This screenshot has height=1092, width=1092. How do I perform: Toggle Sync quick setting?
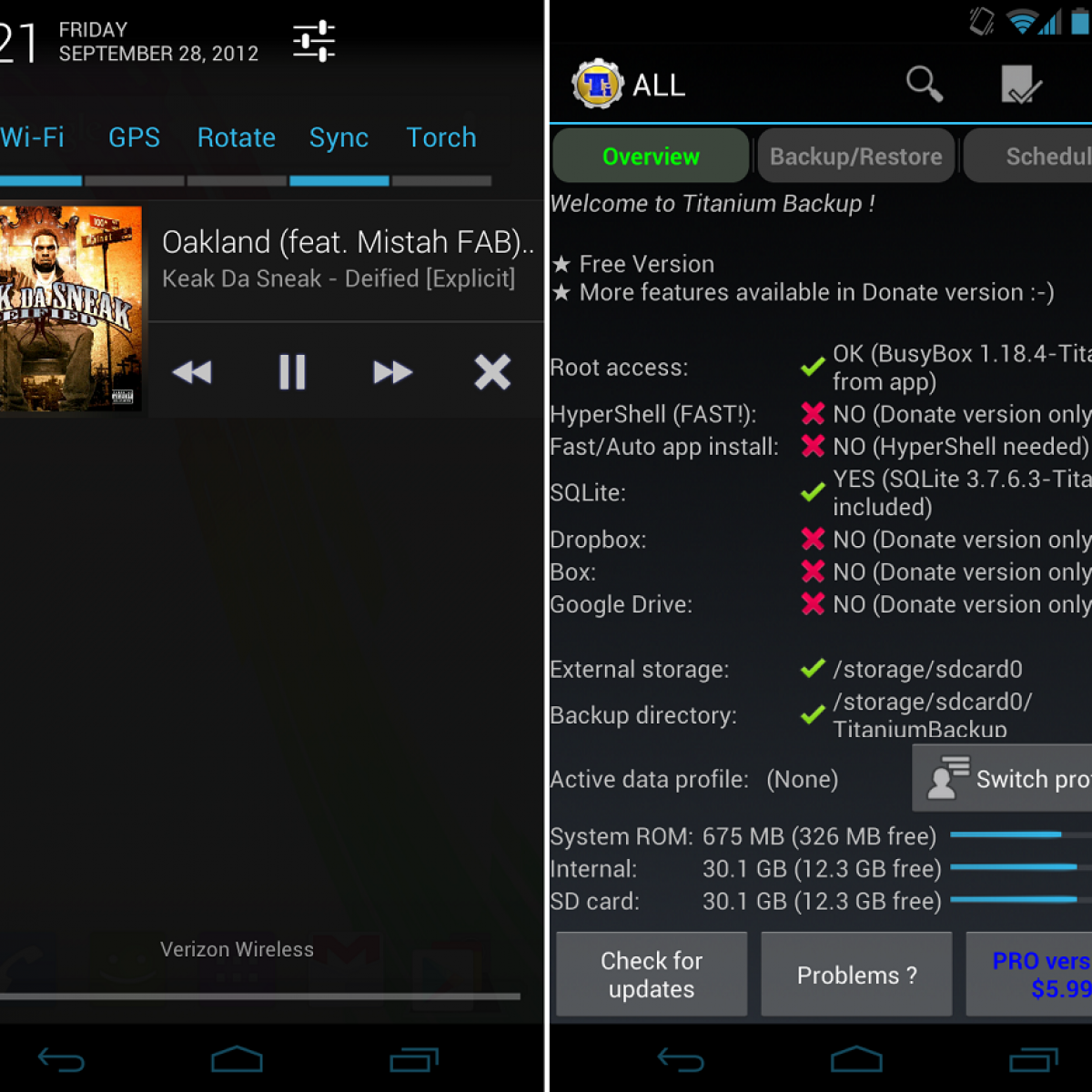point(339,138)
